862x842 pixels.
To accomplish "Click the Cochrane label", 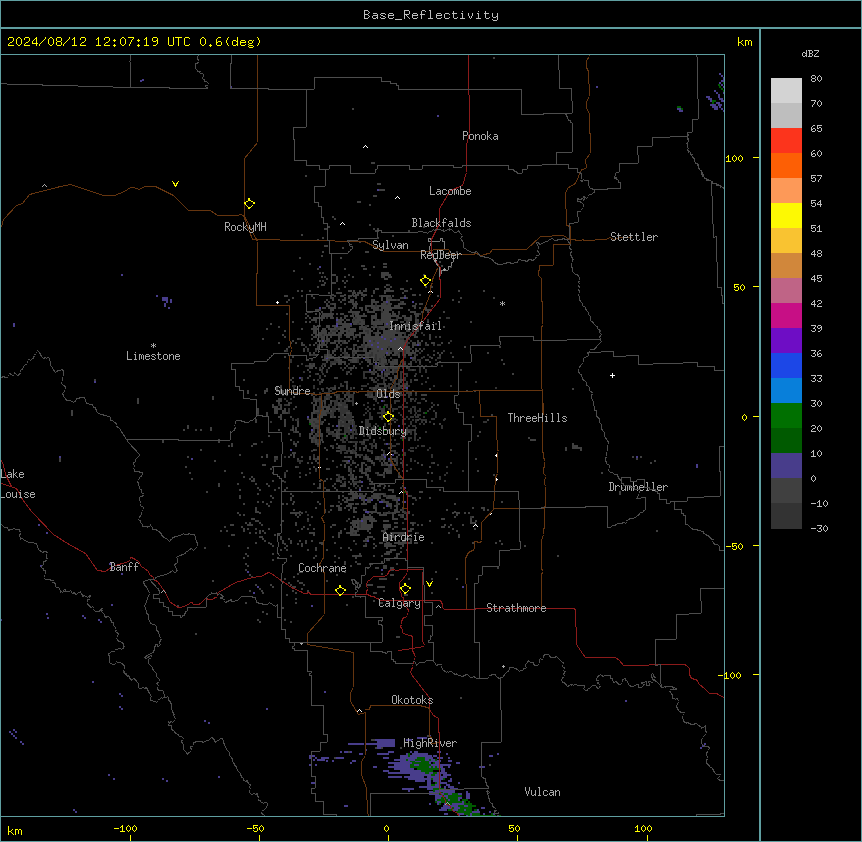I will (322, 568).
